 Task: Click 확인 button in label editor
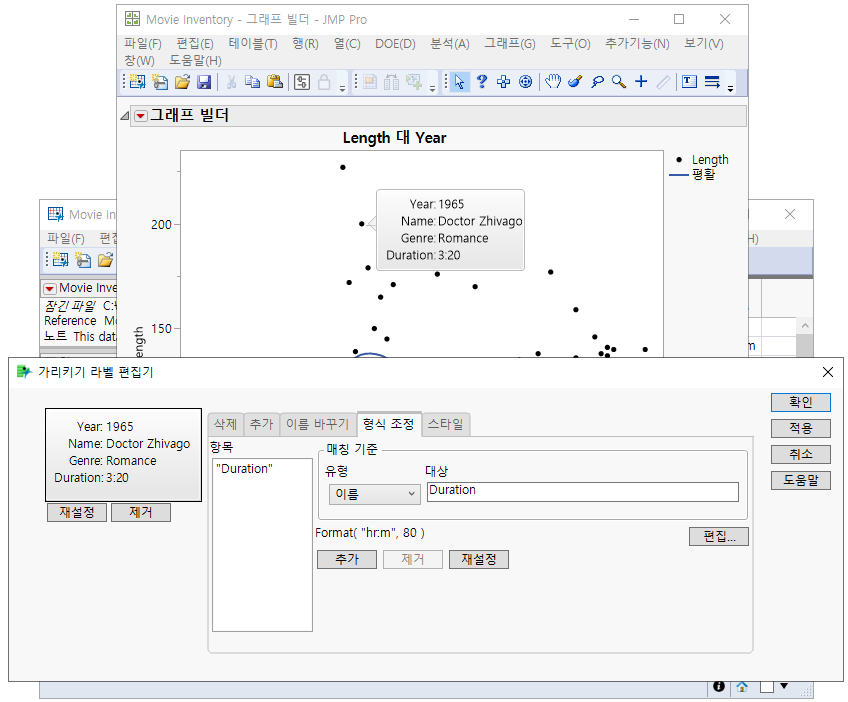800,402
